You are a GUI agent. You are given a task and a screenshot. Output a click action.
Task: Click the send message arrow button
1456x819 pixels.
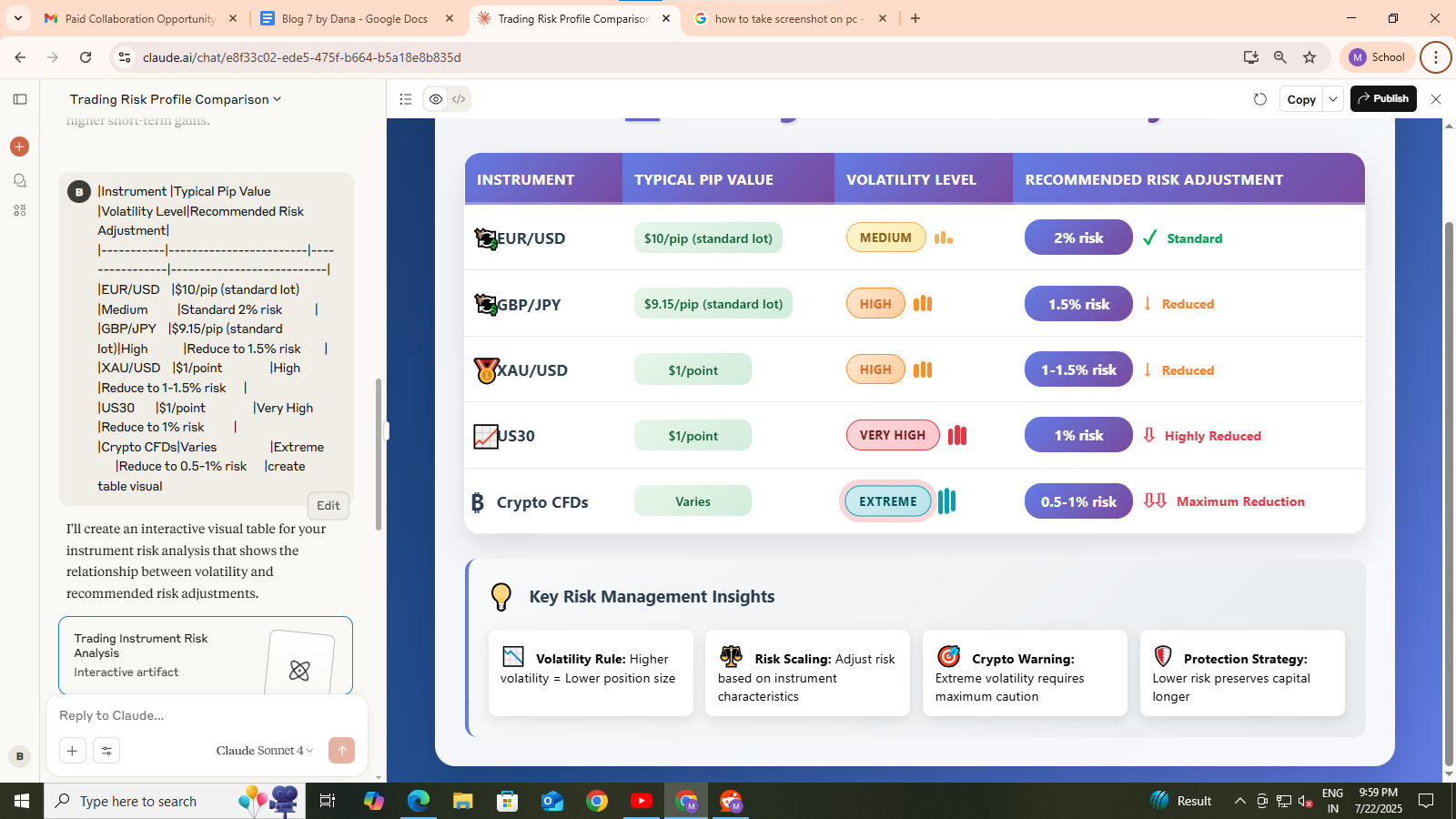tap(341, 751)
